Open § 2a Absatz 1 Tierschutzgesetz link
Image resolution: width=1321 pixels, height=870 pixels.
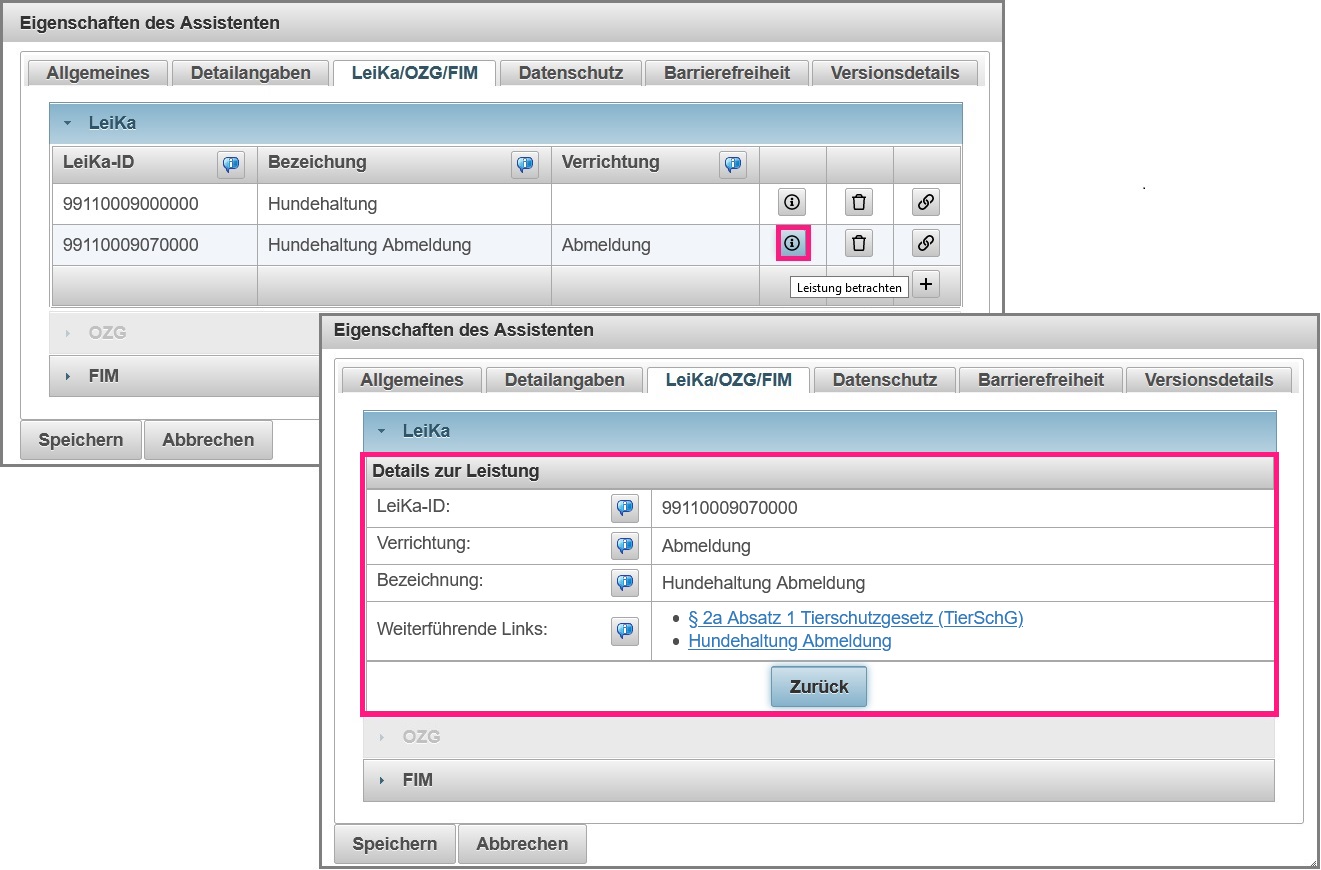pos(856,618)
